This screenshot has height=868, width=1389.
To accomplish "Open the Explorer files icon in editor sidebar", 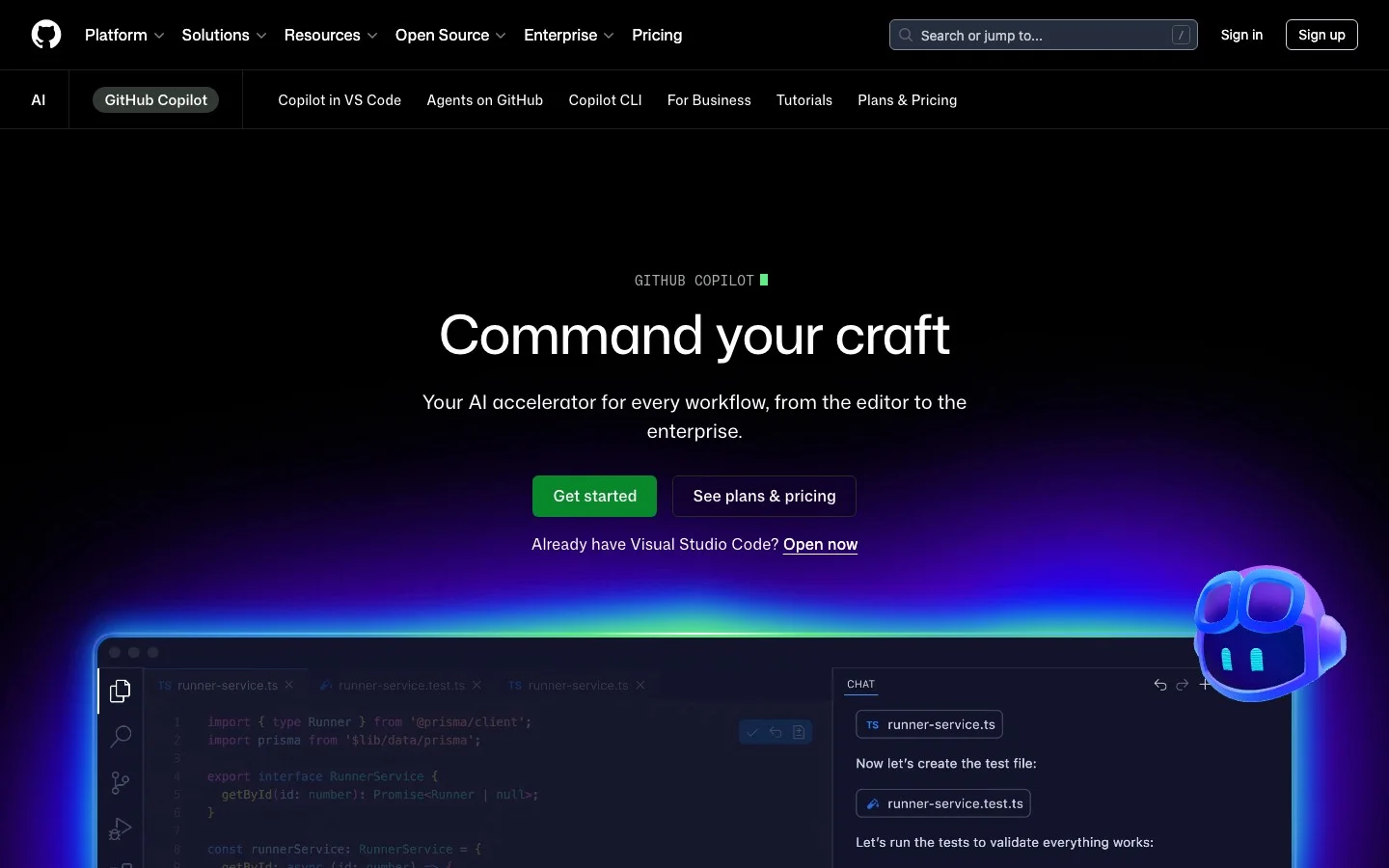I will [x=121, y=691].
